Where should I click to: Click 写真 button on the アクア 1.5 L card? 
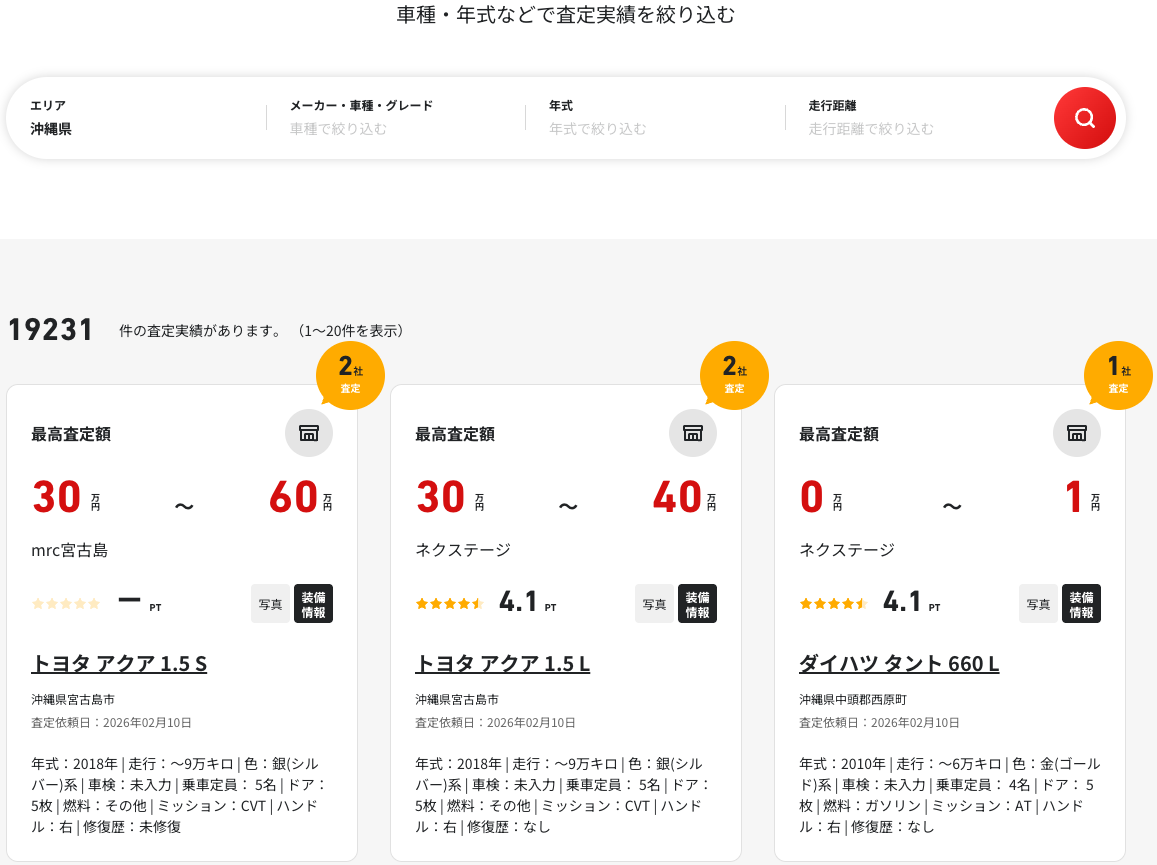[x=654, y=604]
